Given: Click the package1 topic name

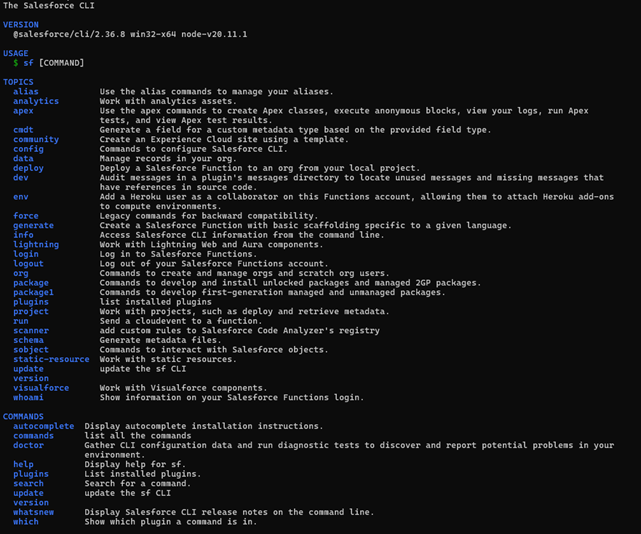Looking at the screenshot, I should pyautogui.click(x=34, y=292).
